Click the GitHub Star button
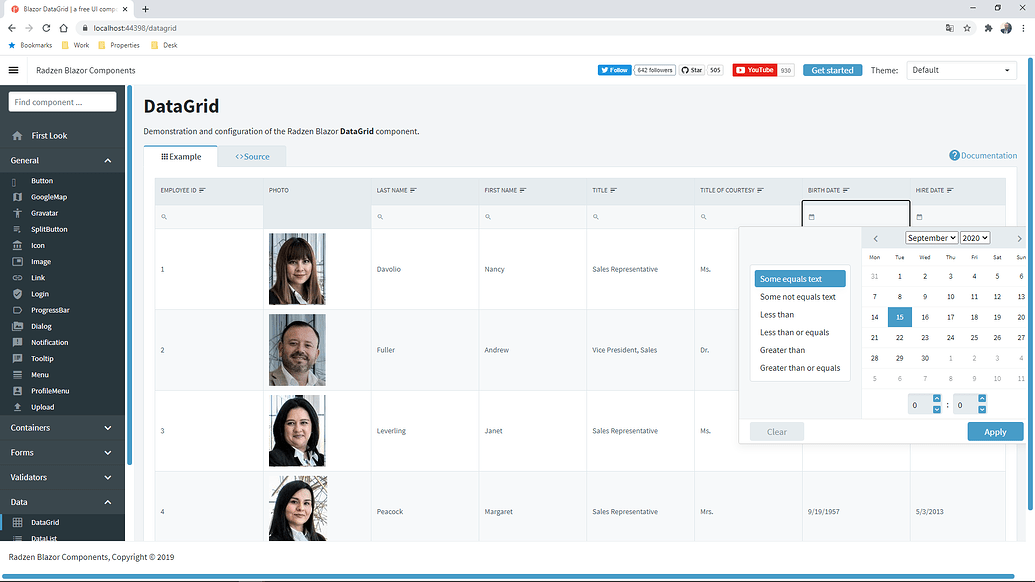Viewport: 1035px width, 582px height. pos(692,70)
